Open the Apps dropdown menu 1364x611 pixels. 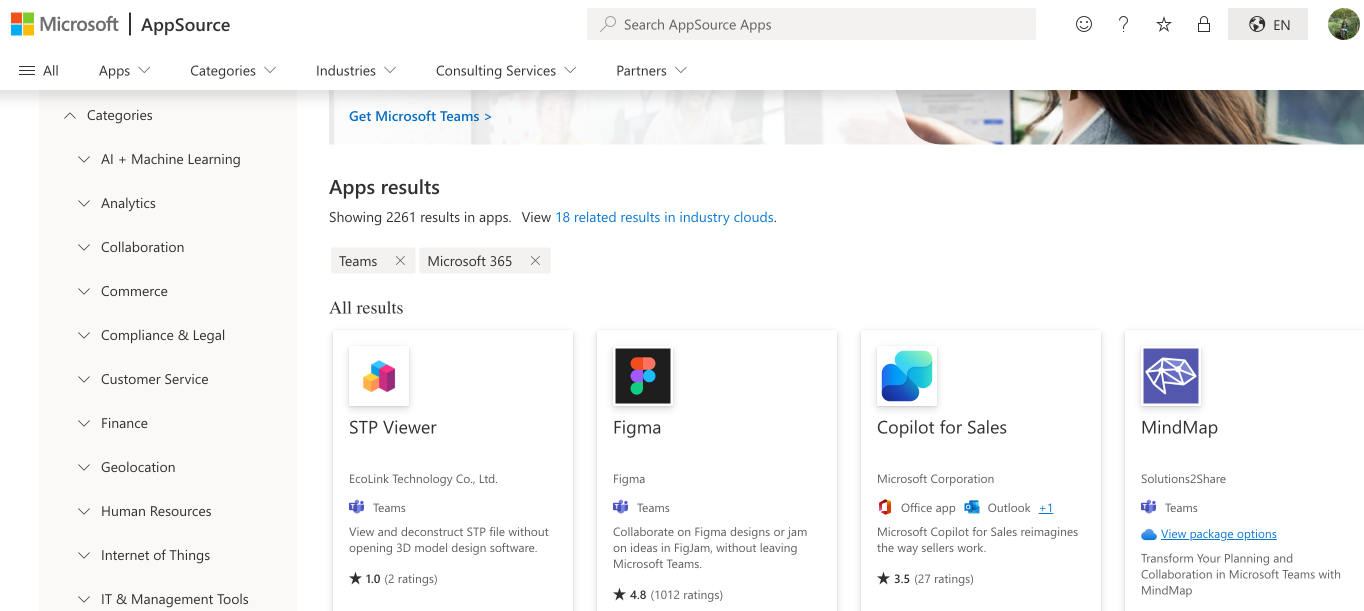[x=125, y=71]
